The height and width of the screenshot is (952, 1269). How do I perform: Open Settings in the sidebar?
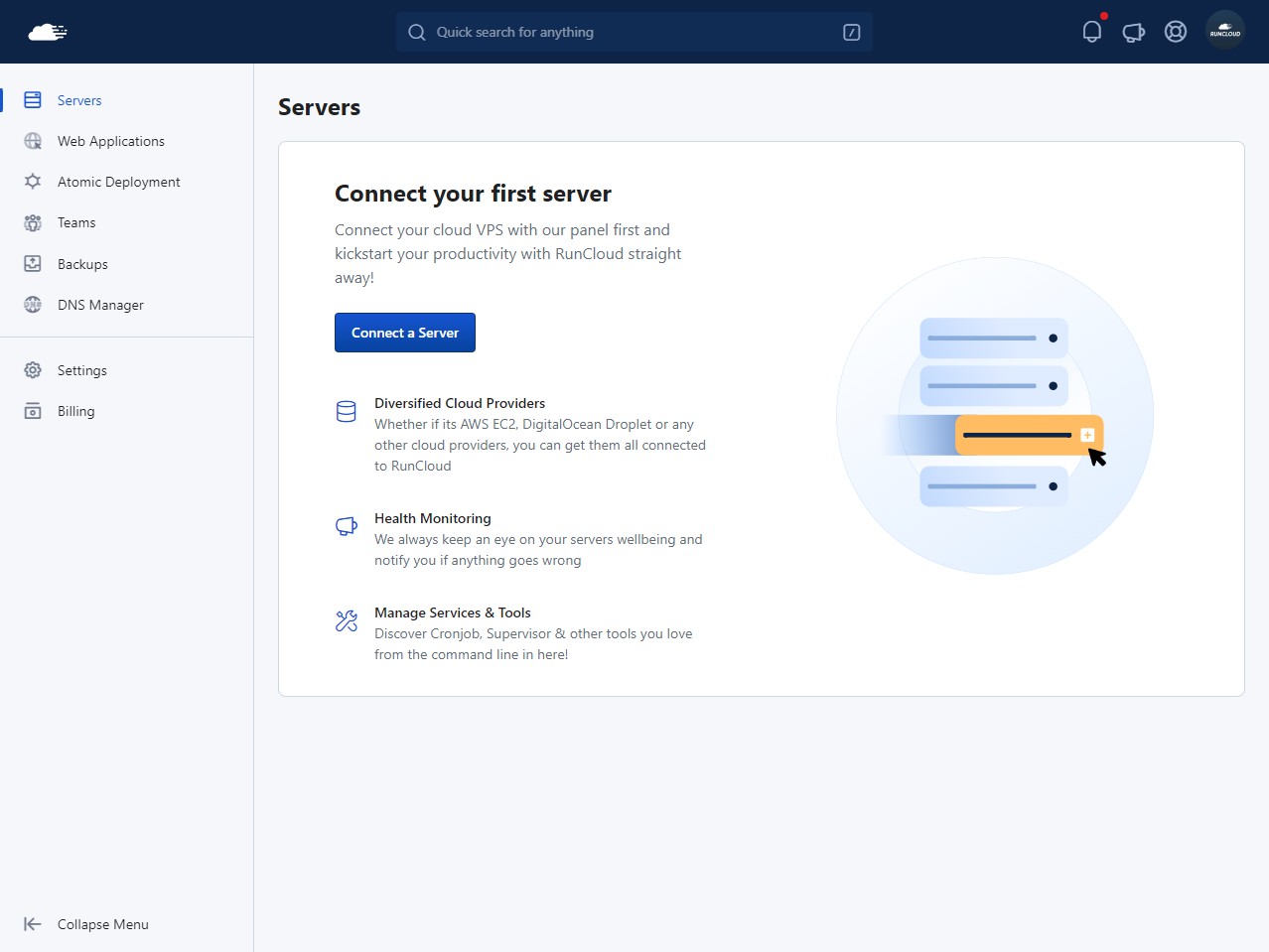pyautogui.click(x=81, y=370)
